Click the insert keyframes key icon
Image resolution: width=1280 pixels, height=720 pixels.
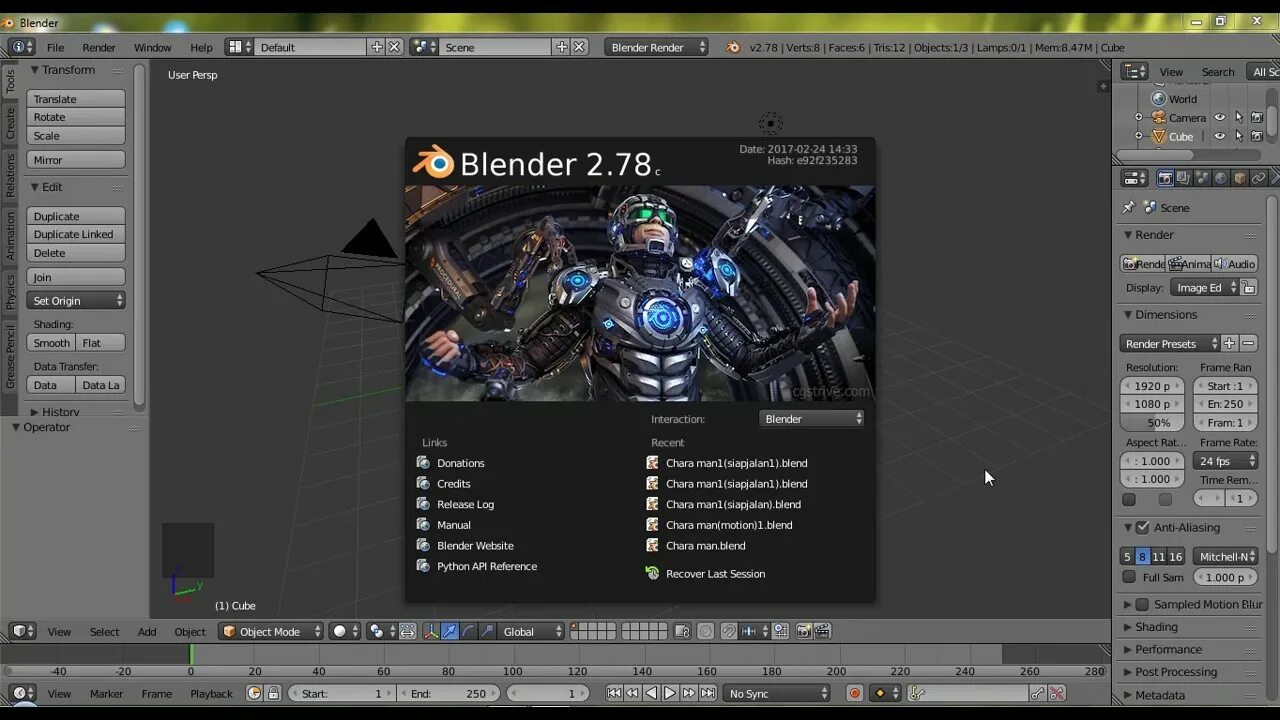click(1038, 693)
